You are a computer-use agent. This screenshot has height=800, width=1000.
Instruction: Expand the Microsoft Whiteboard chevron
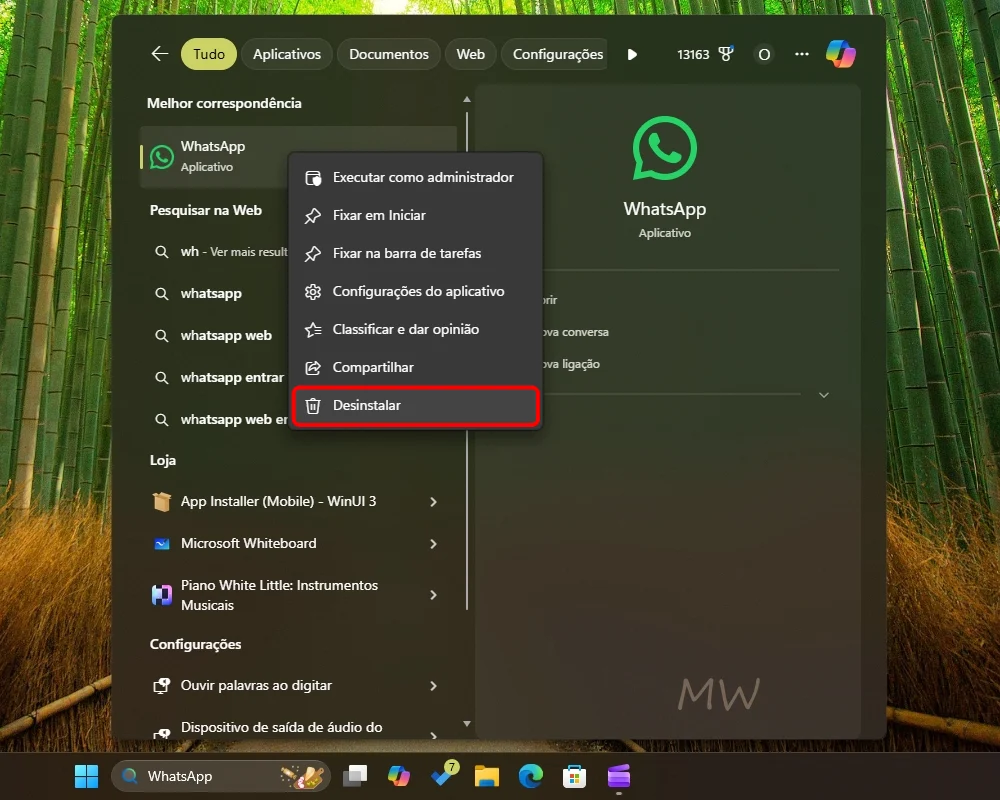(434, 544)
